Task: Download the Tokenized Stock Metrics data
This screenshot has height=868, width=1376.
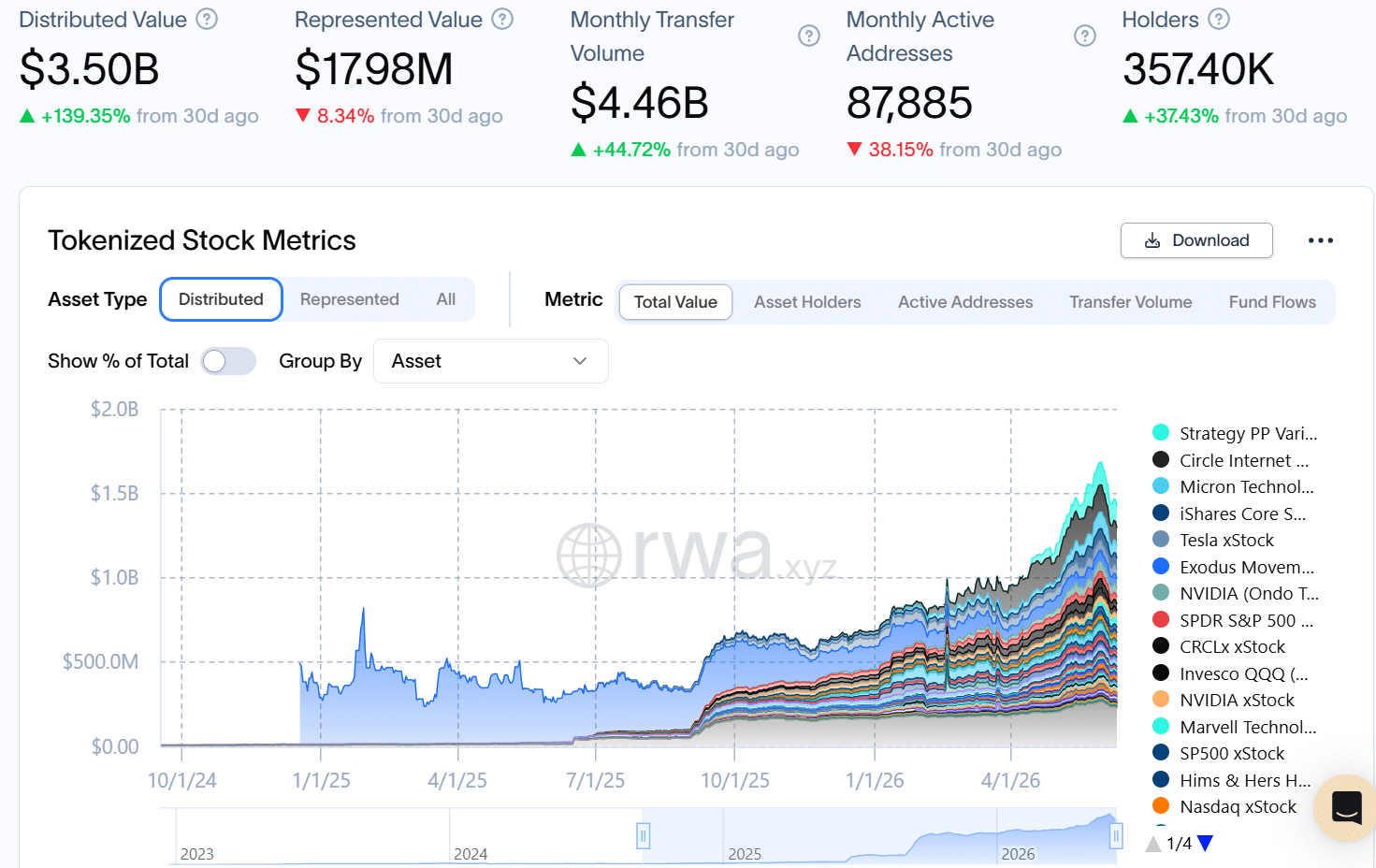Action: 1196,240
